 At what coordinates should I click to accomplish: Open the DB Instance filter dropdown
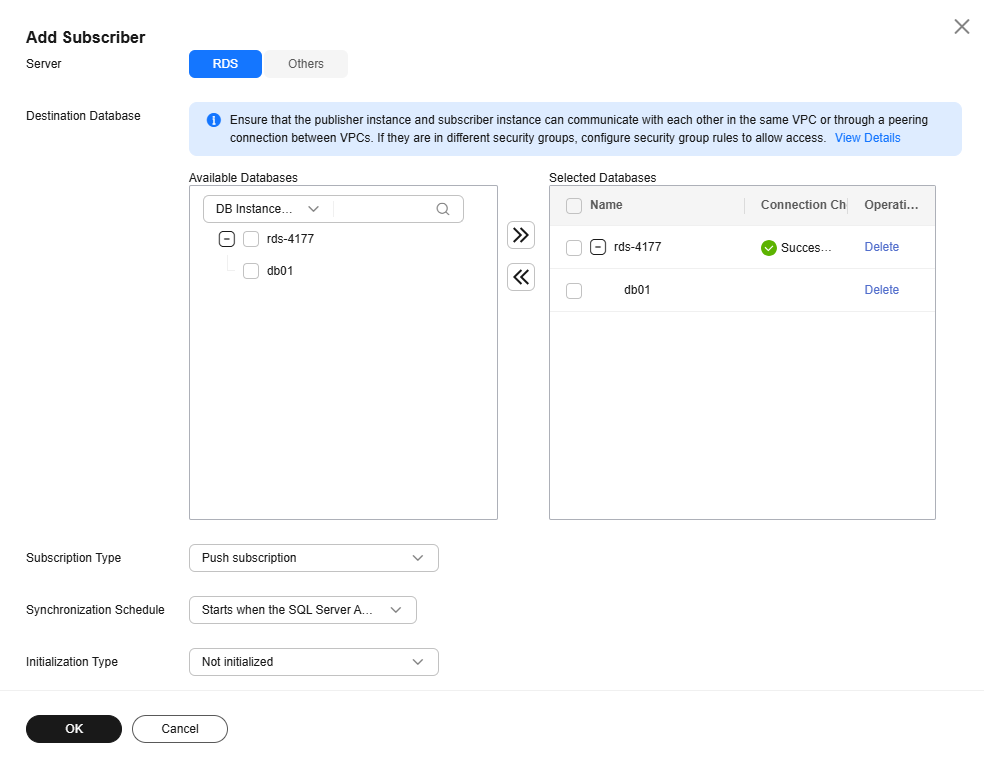268,209
